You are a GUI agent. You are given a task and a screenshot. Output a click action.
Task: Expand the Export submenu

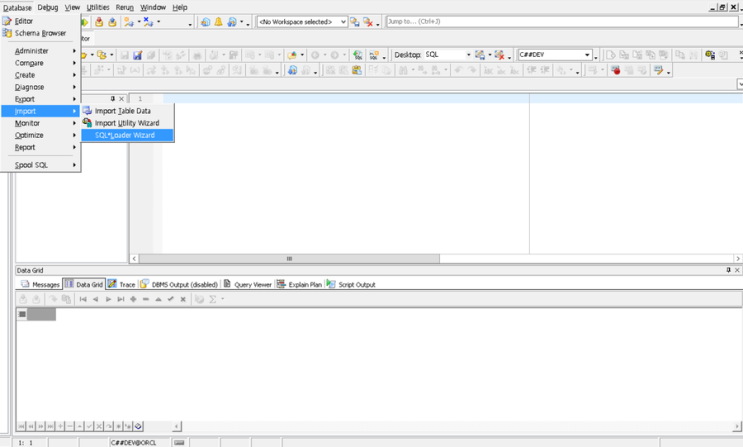[x=40, y=99]
